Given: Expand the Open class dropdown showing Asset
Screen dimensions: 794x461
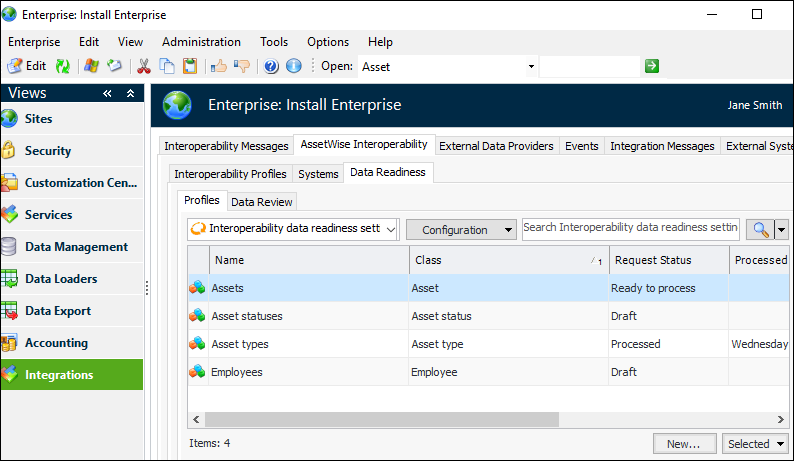Looking at the screenshot, I should coord(531,66).
